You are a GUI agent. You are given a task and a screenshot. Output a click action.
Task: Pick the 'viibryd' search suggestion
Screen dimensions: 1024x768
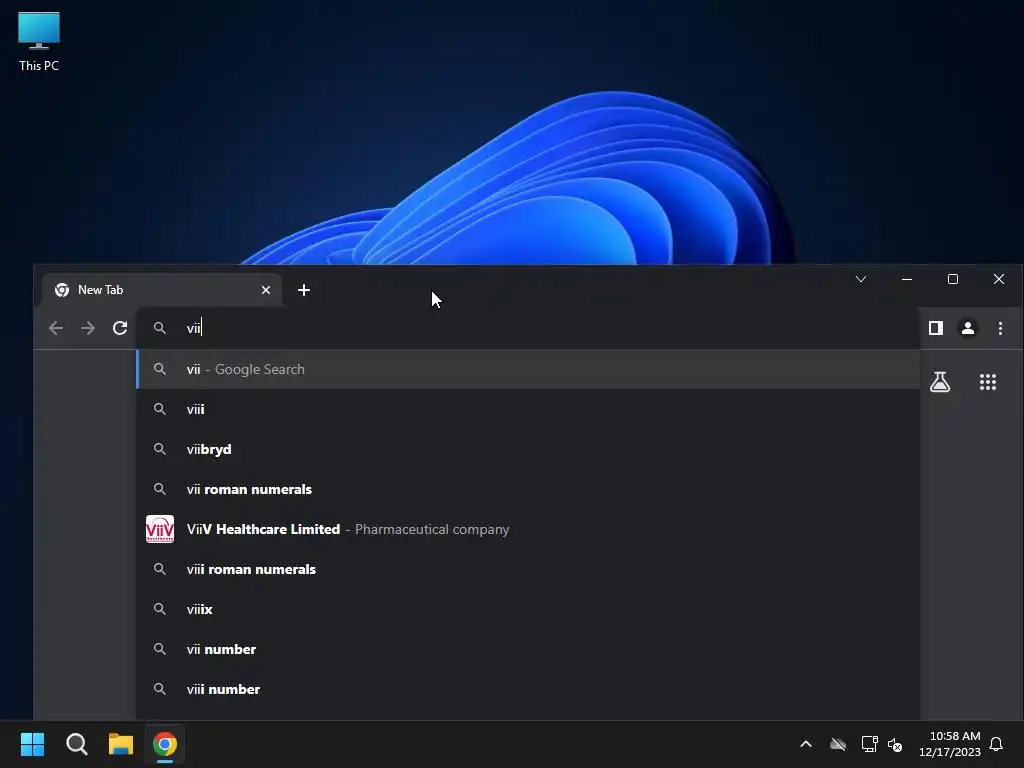528,449
